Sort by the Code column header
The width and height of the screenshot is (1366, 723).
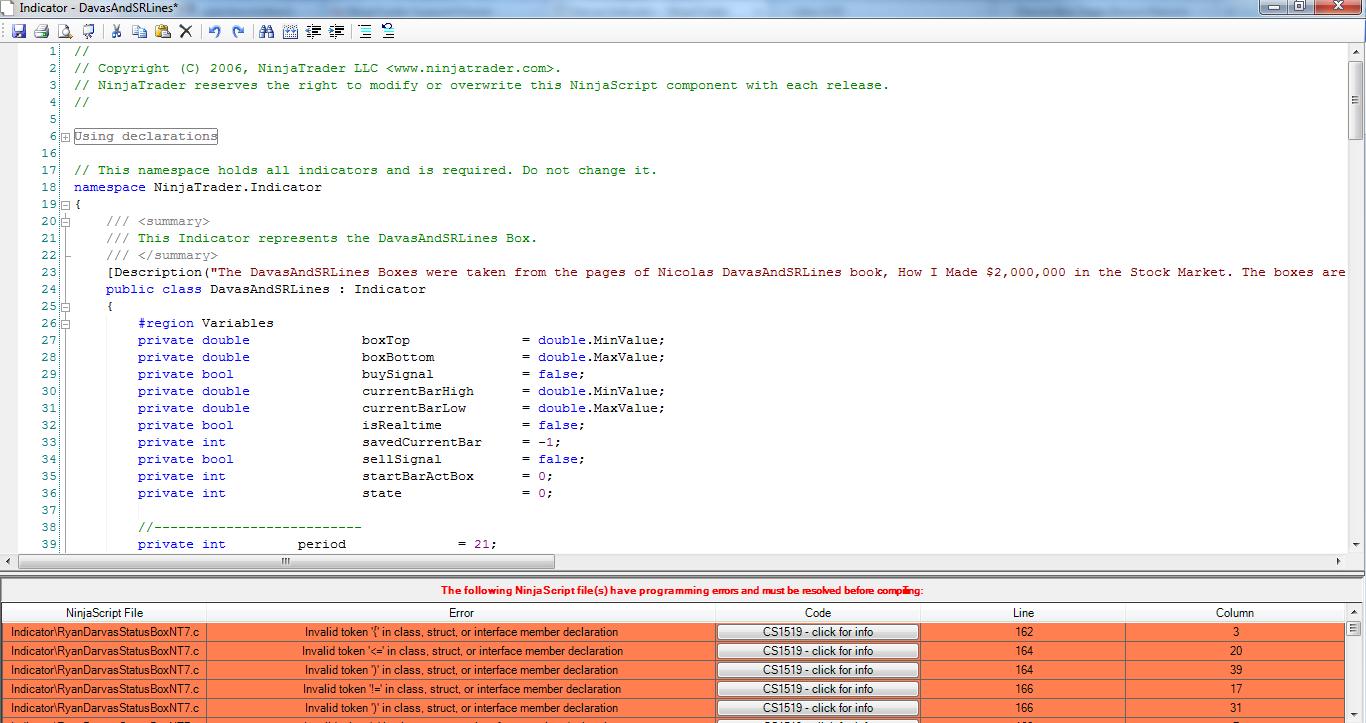tap(818, 613)
